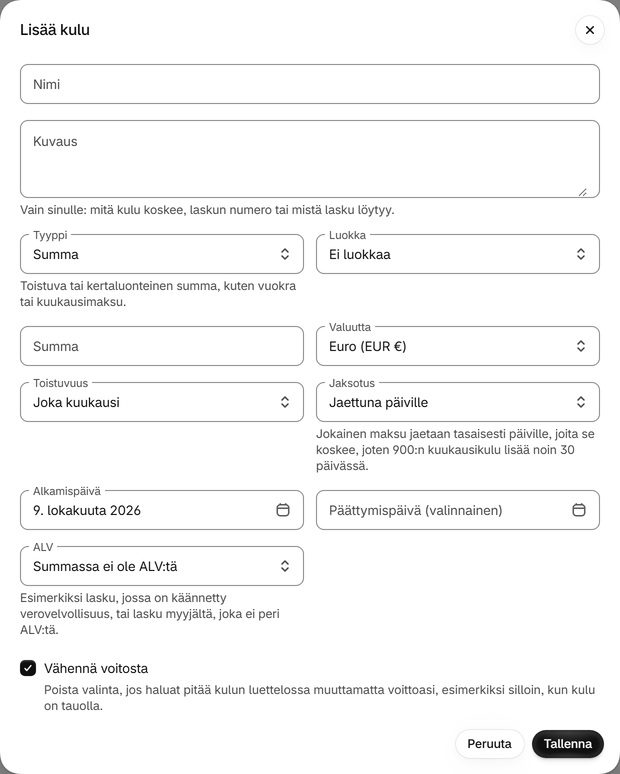Click into the Kuvaus text area
This screenshot has width=620, height=774.
coord(310,159)
